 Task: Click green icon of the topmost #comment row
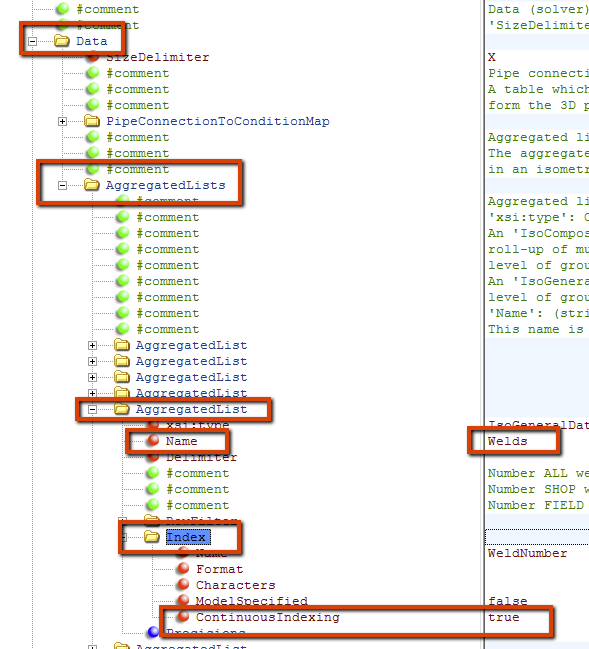(x=63, y=9)
